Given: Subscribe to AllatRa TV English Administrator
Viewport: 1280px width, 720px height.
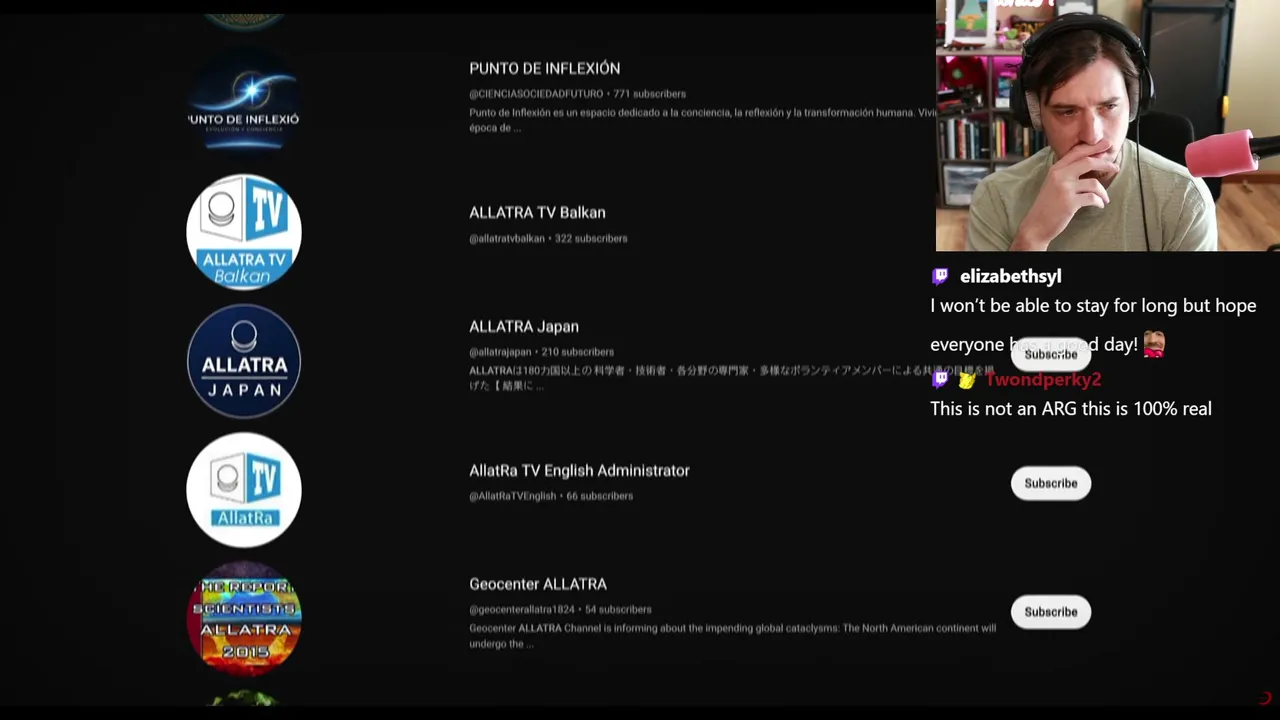Looking at the screenshot, I should point(1051,483).
